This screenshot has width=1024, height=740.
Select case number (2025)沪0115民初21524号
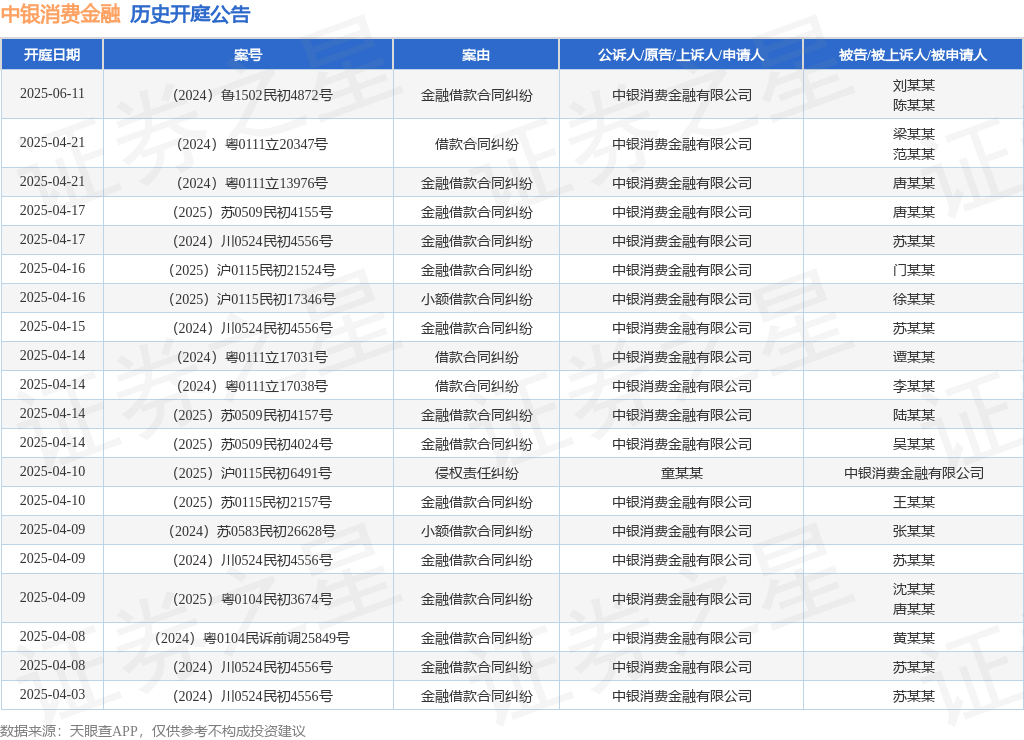point(251,270)
